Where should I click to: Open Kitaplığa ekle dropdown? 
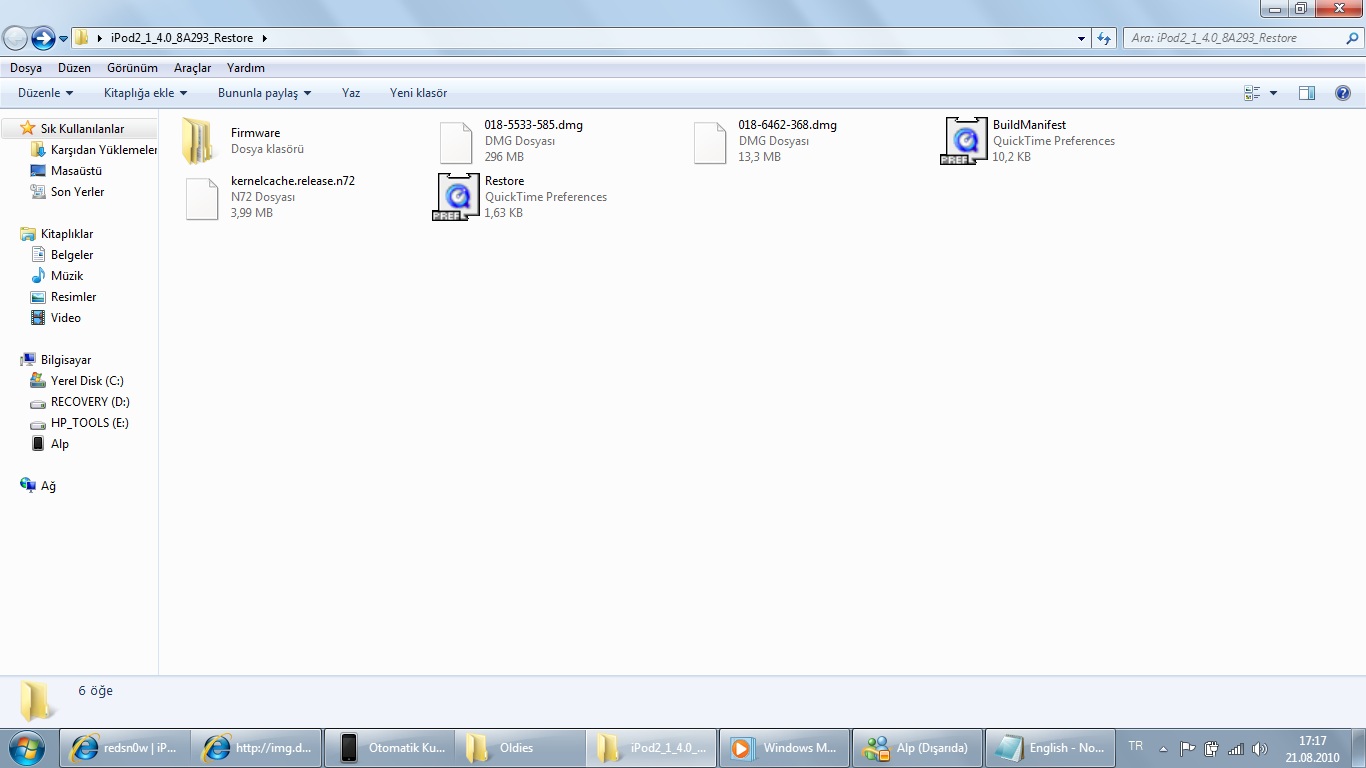(x=146, y=93)
